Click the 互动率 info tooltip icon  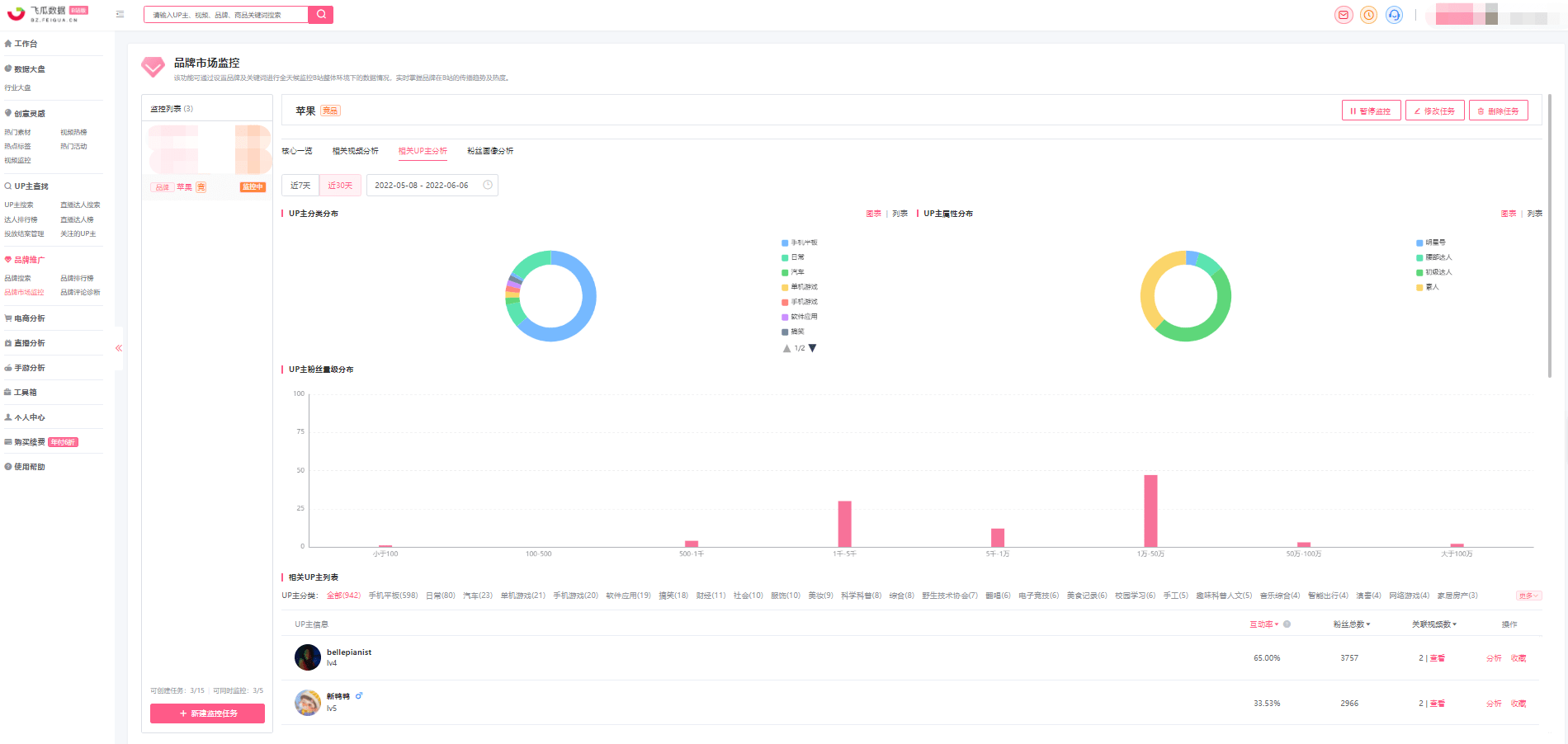pyautogui.click(x=1287, y=624)
